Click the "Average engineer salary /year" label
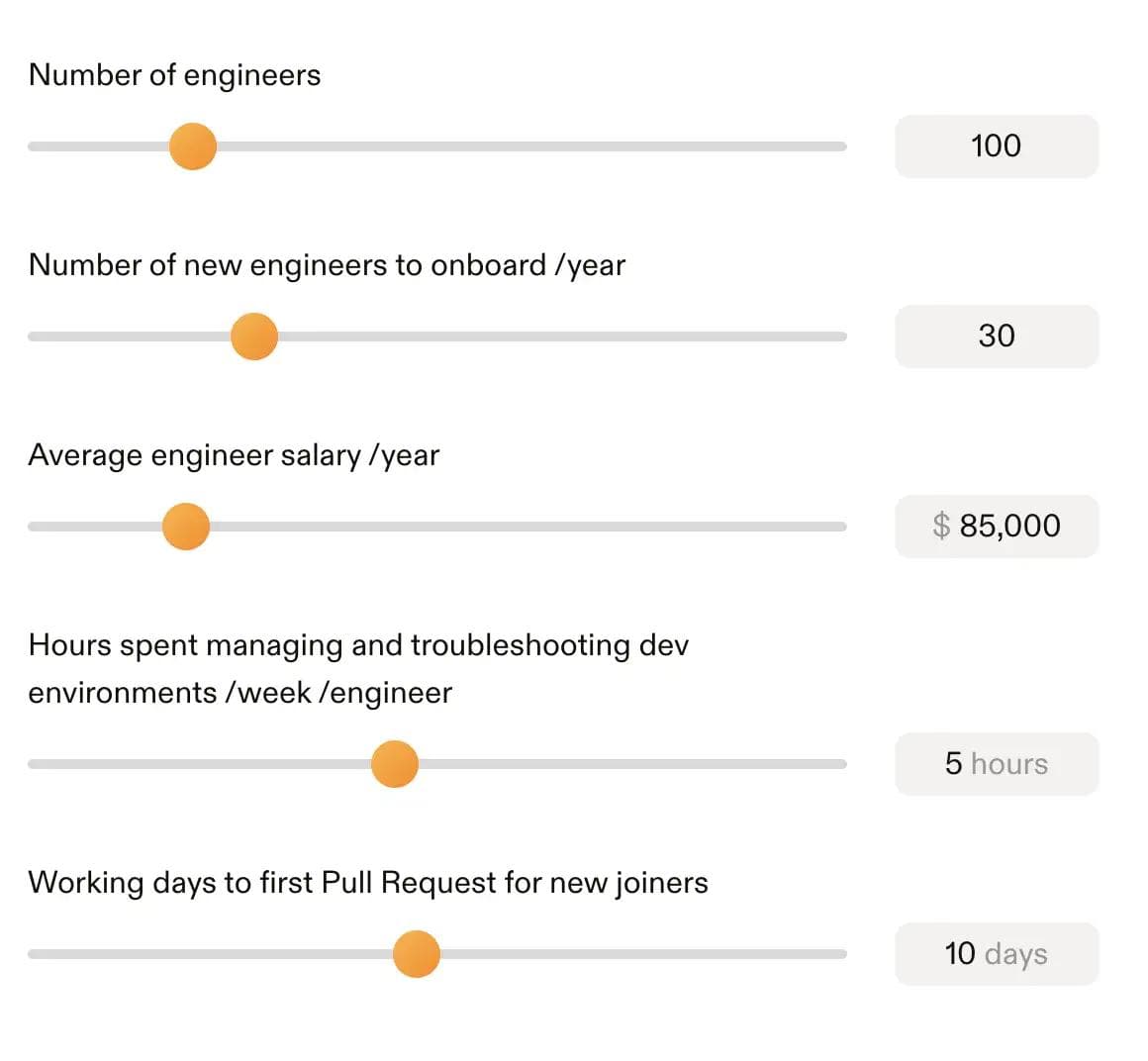 [x=234, y=455]
